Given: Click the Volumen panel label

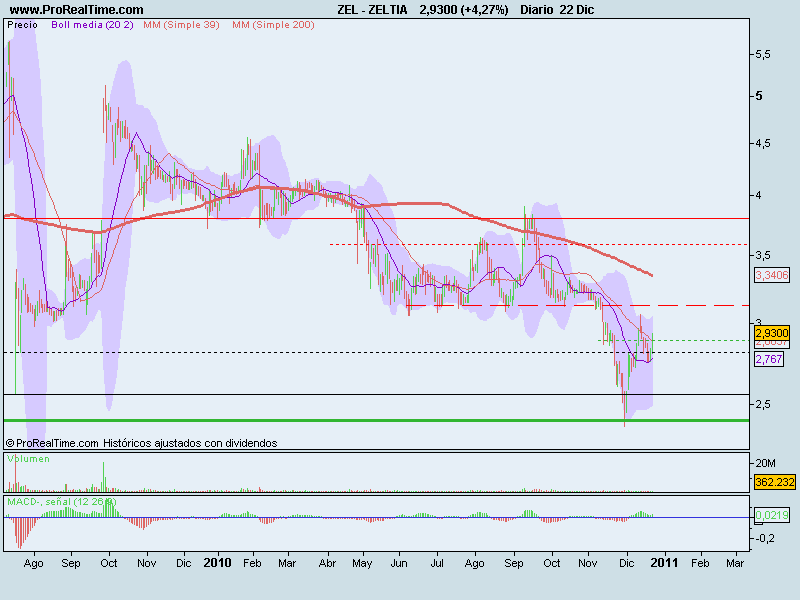Looking at the screenshot, I should click(x=29, y=459).
